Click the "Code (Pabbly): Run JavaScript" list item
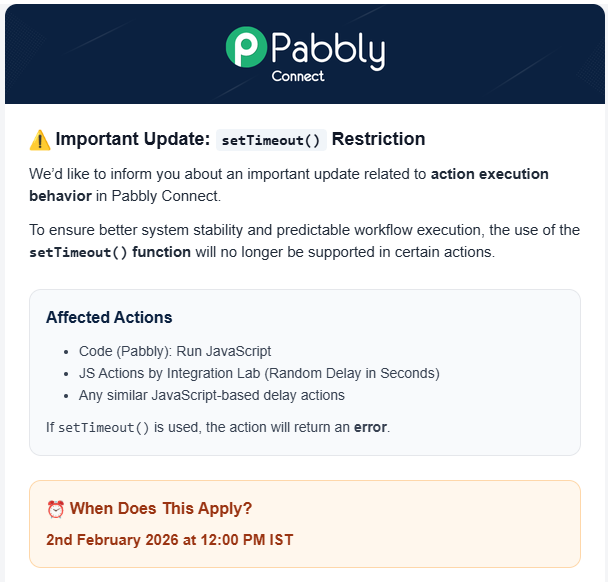The height and width of the screenshot is (582, 608). 175,352
